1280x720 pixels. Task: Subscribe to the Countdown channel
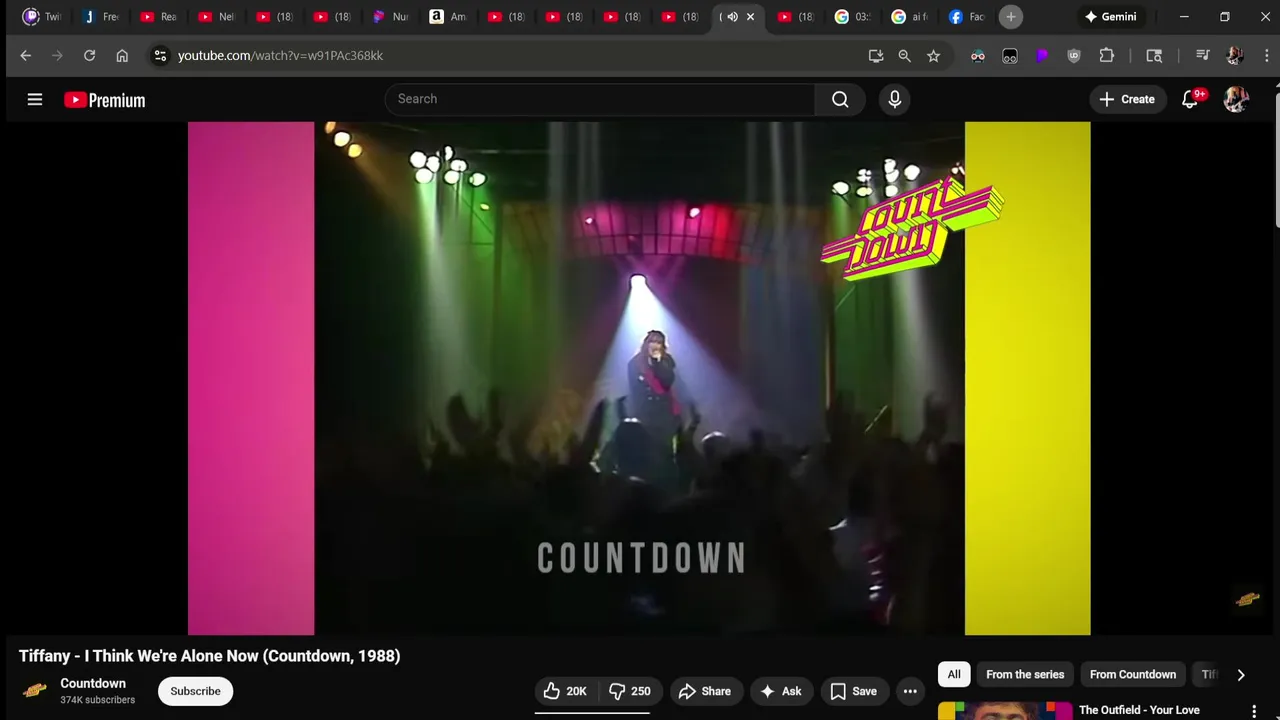tap(195, 691)
